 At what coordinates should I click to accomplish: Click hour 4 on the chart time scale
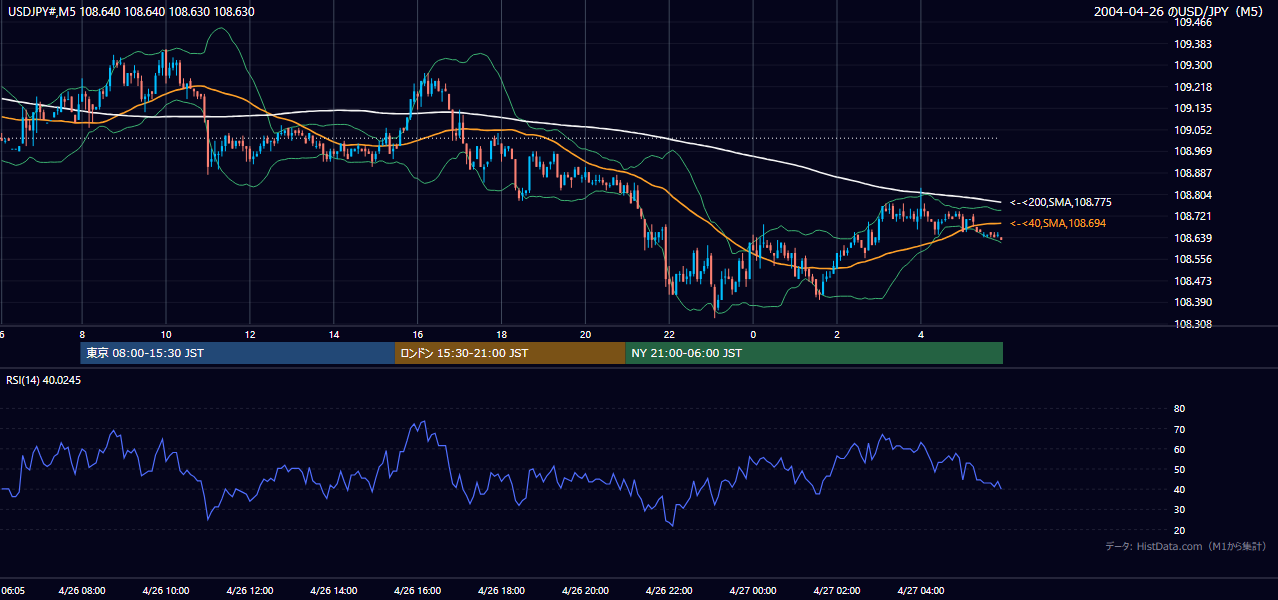(921, 334)
